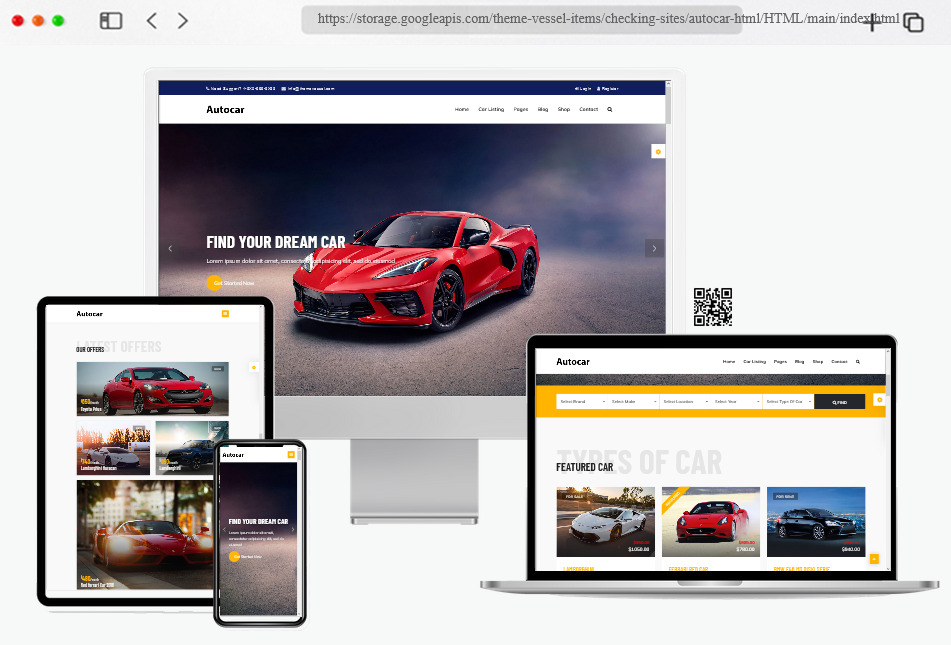Image resolution: width=951 pixels, height=645 pixels.
Task: Open the Select Type Of Car dropdown
Action: pos(787,400)
